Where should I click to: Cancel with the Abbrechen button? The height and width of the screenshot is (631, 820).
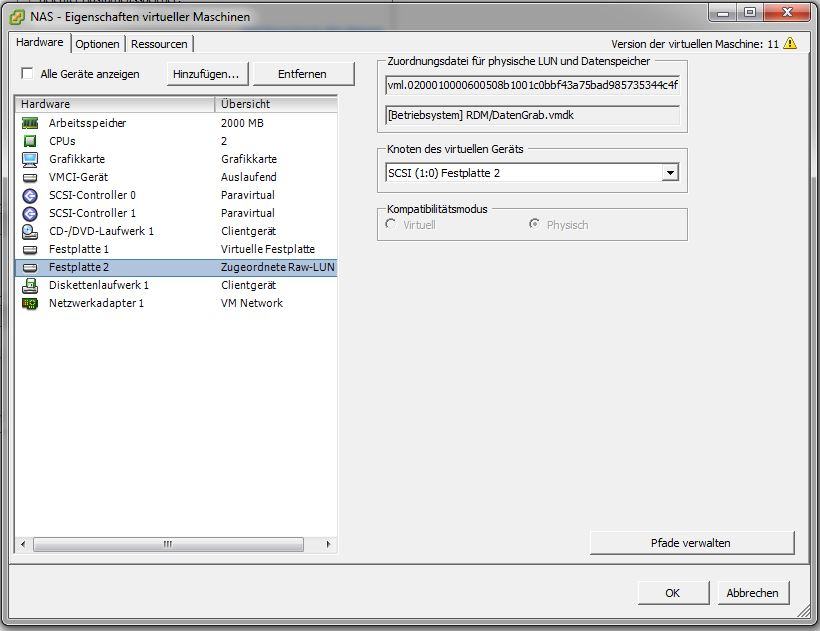[x=753, y=593]
